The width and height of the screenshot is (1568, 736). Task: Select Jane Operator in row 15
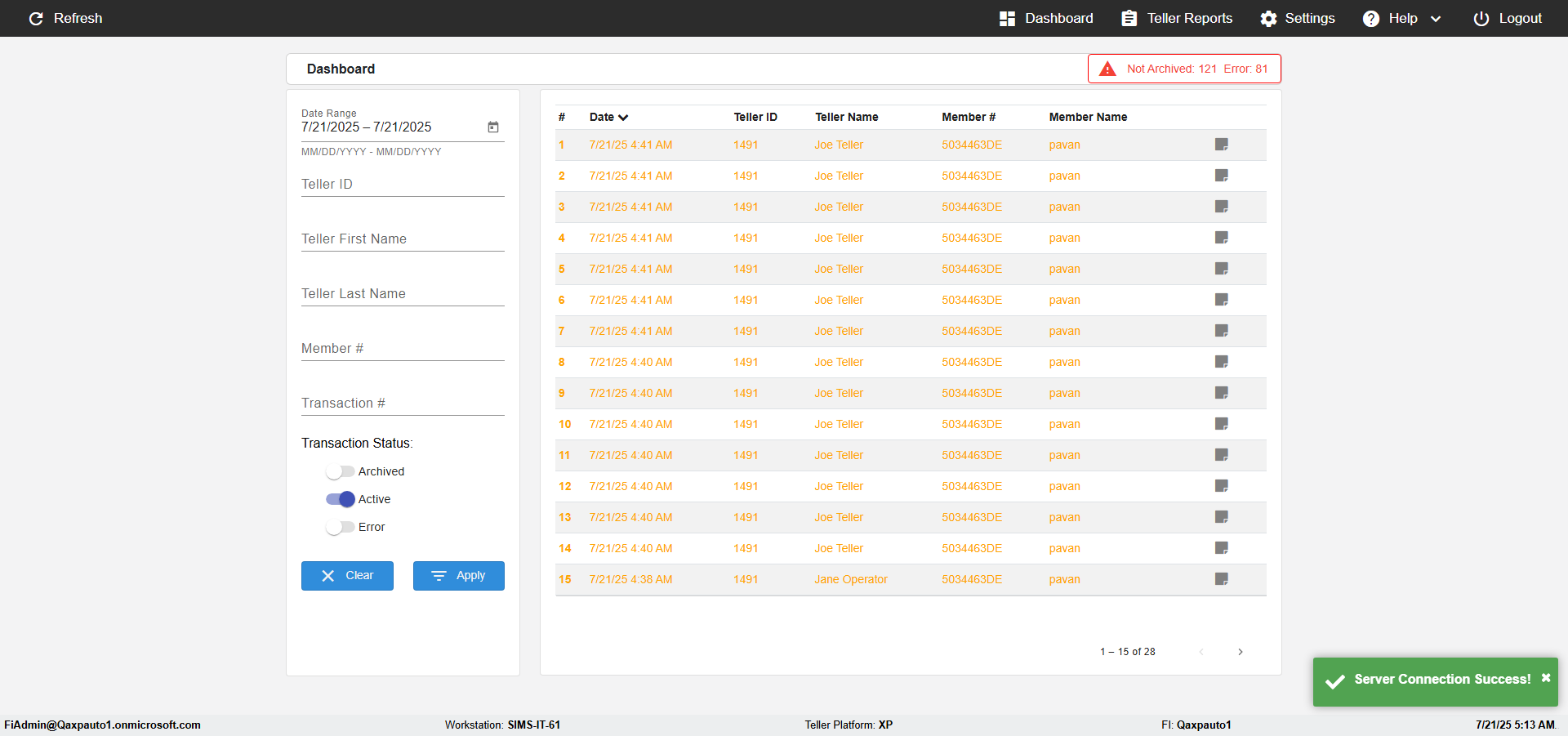851,579
